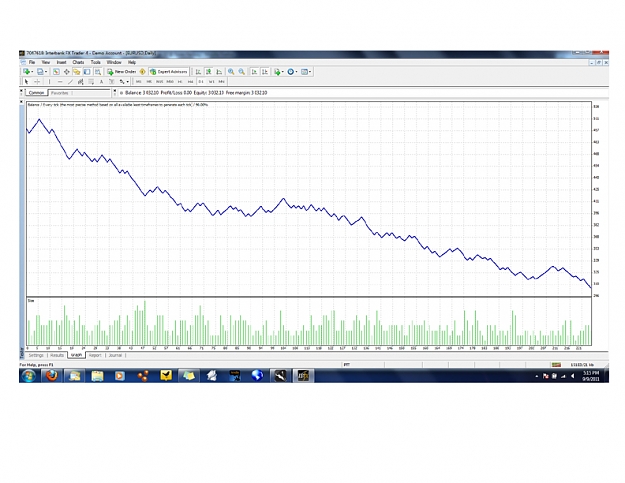This screenshot has height=483, width=625.
Task: Switch to the MN timeframe
Action: click(222, 82)
